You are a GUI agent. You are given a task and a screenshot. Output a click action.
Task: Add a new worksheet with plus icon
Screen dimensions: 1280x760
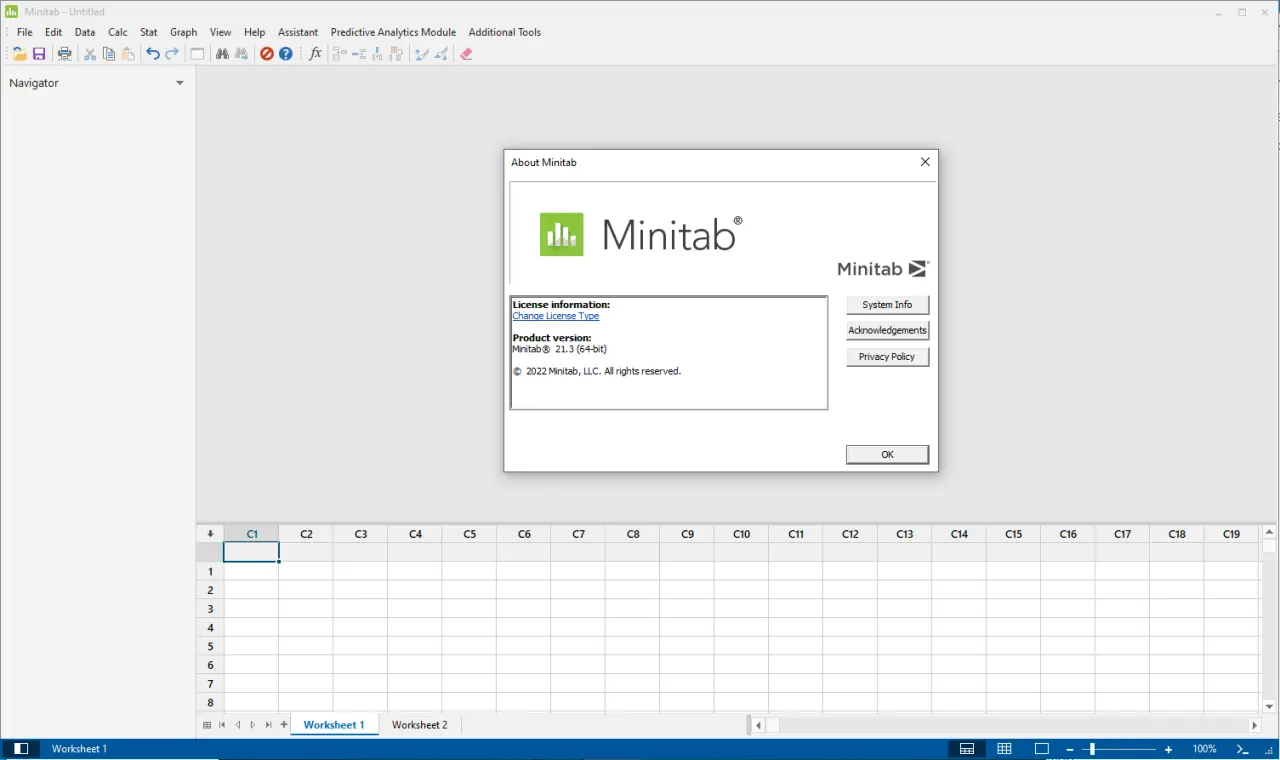coord(284,725)
